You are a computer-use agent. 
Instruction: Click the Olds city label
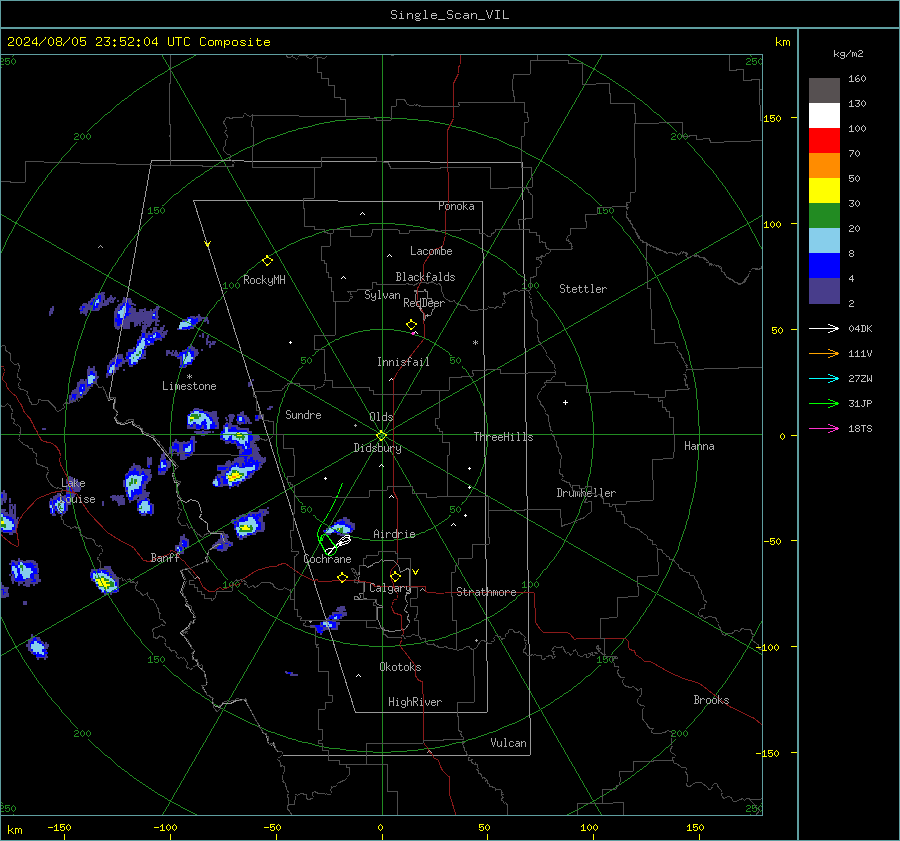tap(381, 417)
